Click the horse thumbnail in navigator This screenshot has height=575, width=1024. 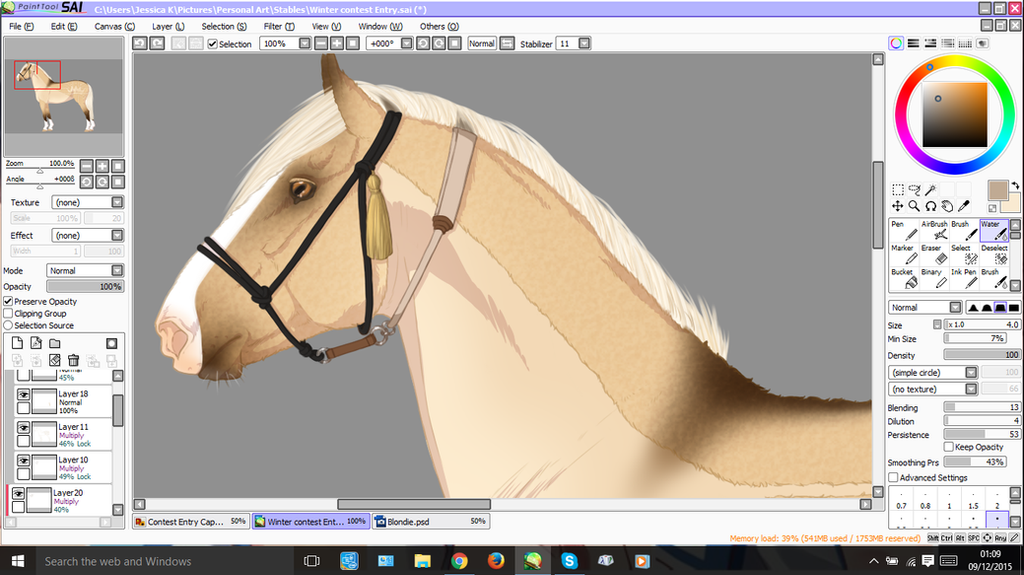tap(63, 95)
